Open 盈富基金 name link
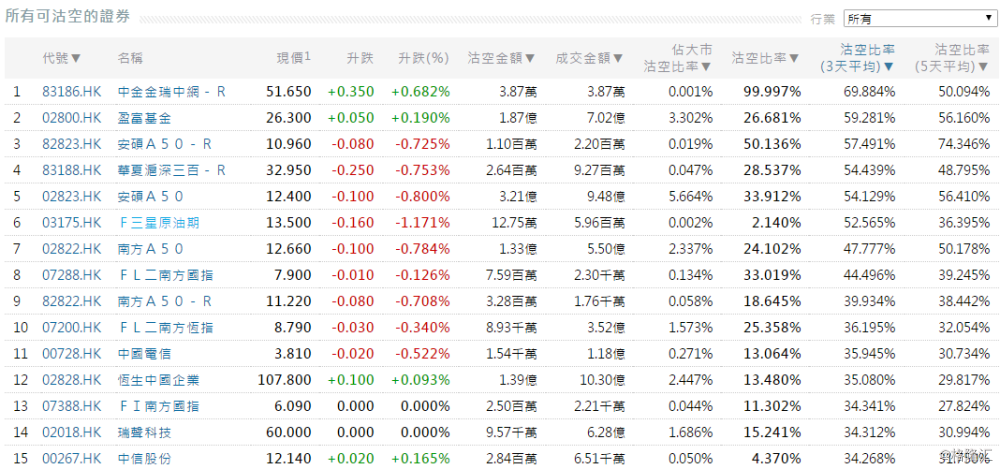 144,118
